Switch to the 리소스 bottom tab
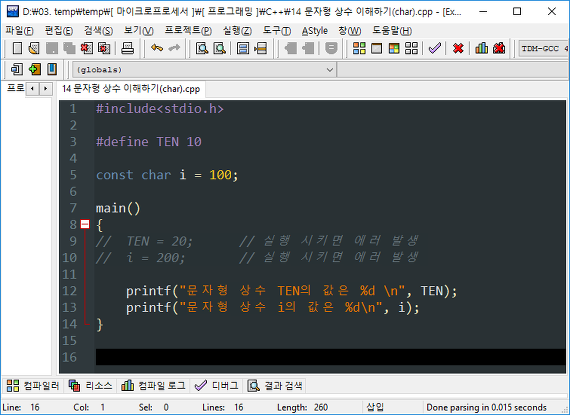 (x=91, y=386)
